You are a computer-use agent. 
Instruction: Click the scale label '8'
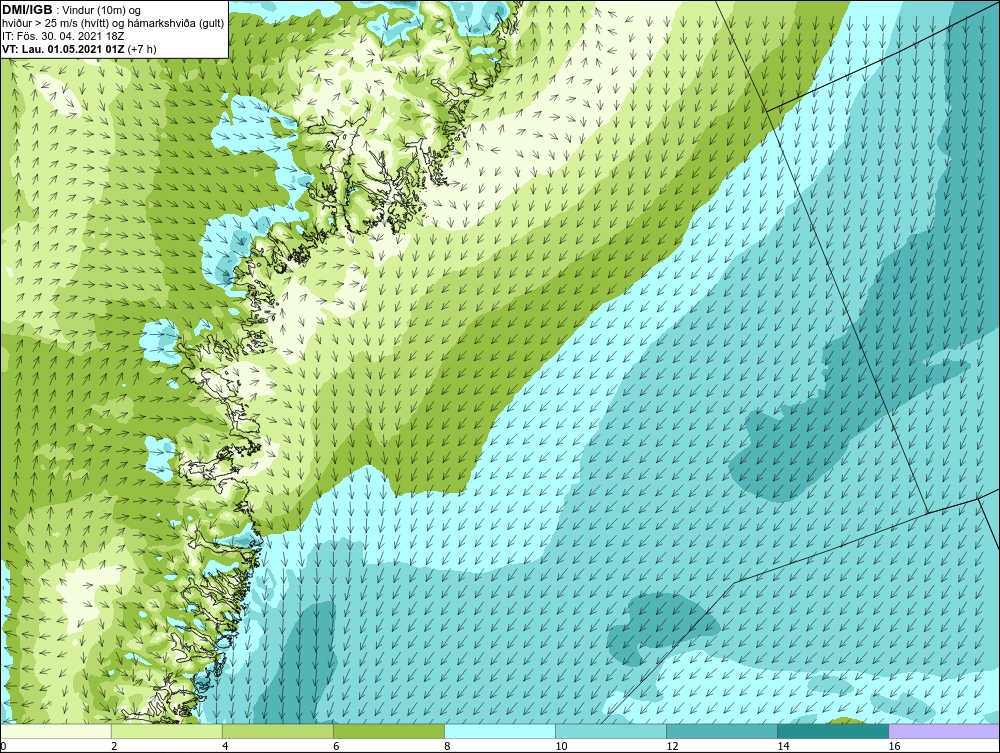coord(448,746)
